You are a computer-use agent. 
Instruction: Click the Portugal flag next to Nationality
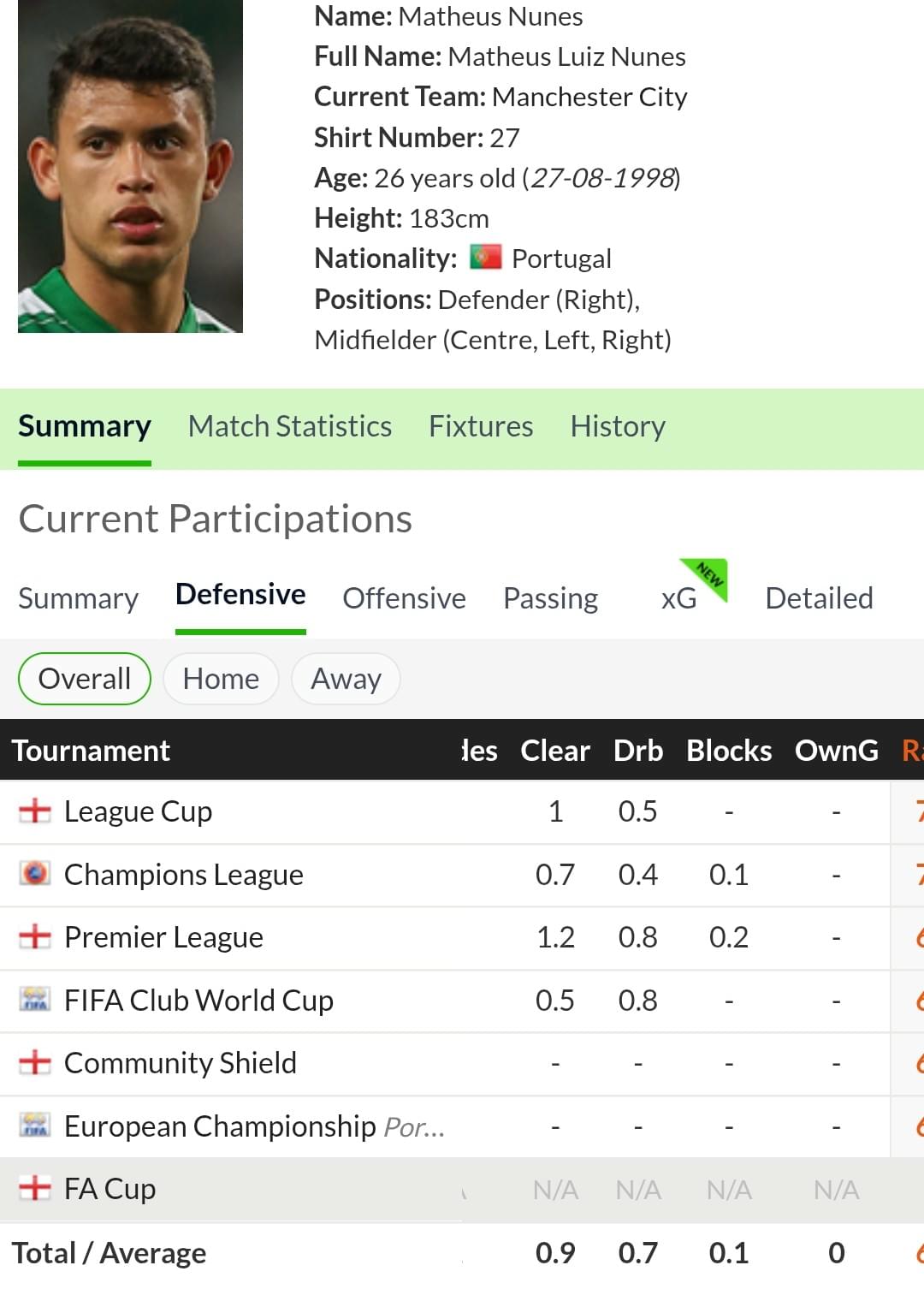click(x=485, y=257)
